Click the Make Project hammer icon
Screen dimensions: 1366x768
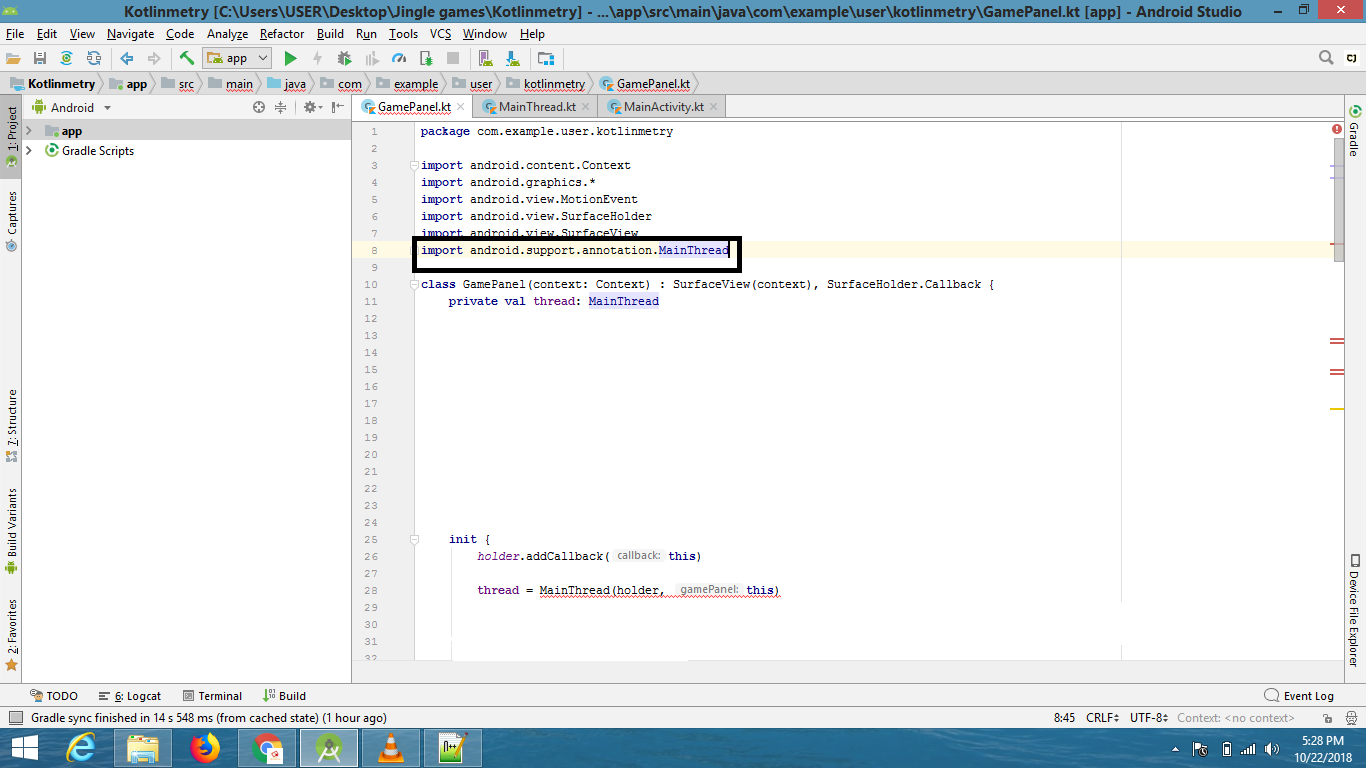[186, 58]
